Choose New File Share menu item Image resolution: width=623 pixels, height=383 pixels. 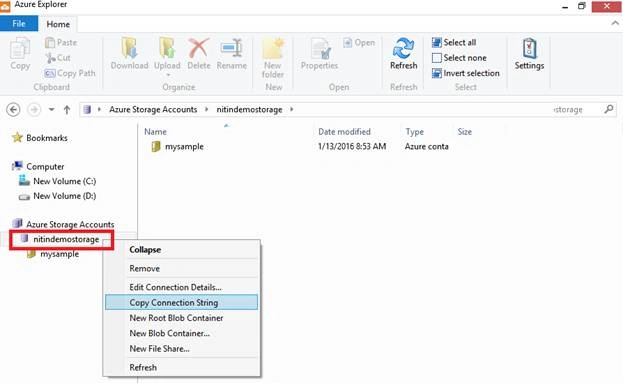182,349
